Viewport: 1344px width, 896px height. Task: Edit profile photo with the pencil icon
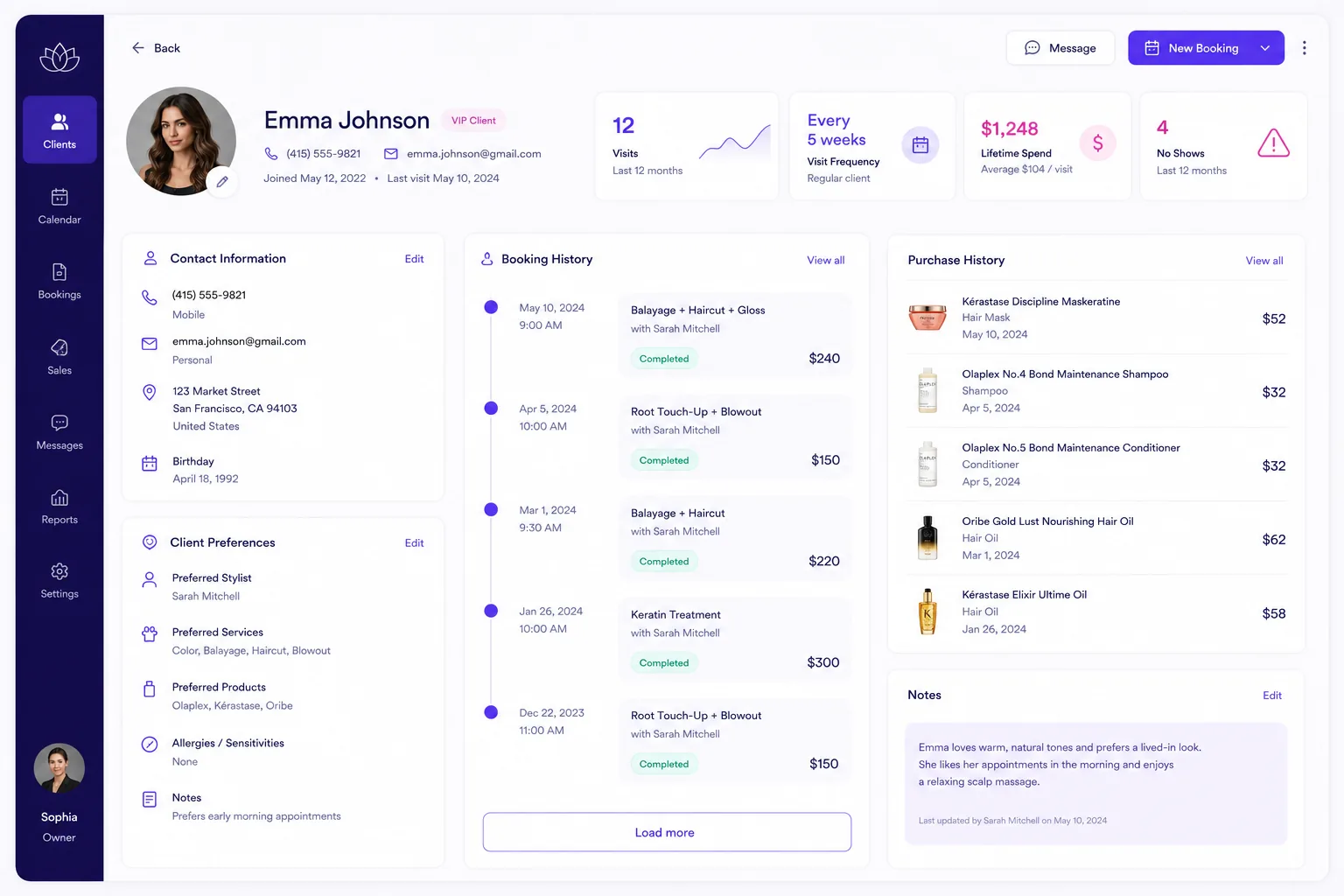222,181
